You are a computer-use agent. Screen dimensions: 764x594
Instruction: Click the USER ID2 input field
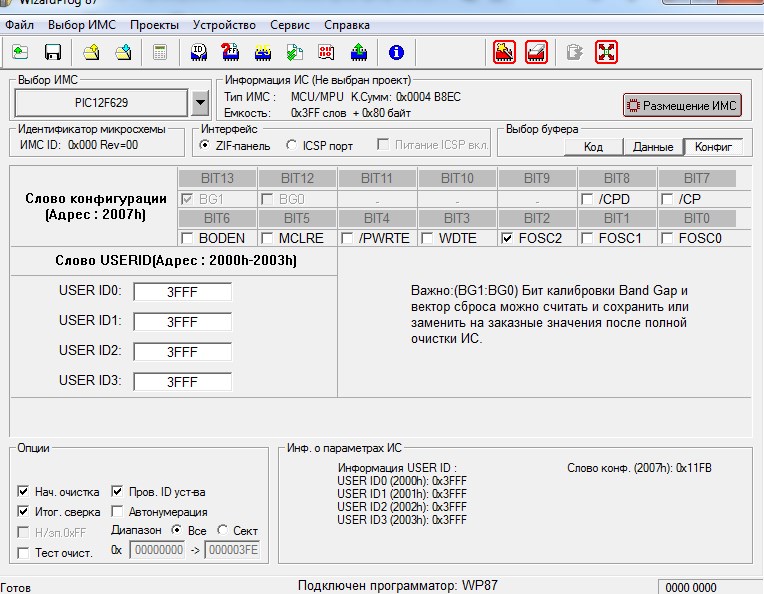pyautogui.click(x=183, y=352)
